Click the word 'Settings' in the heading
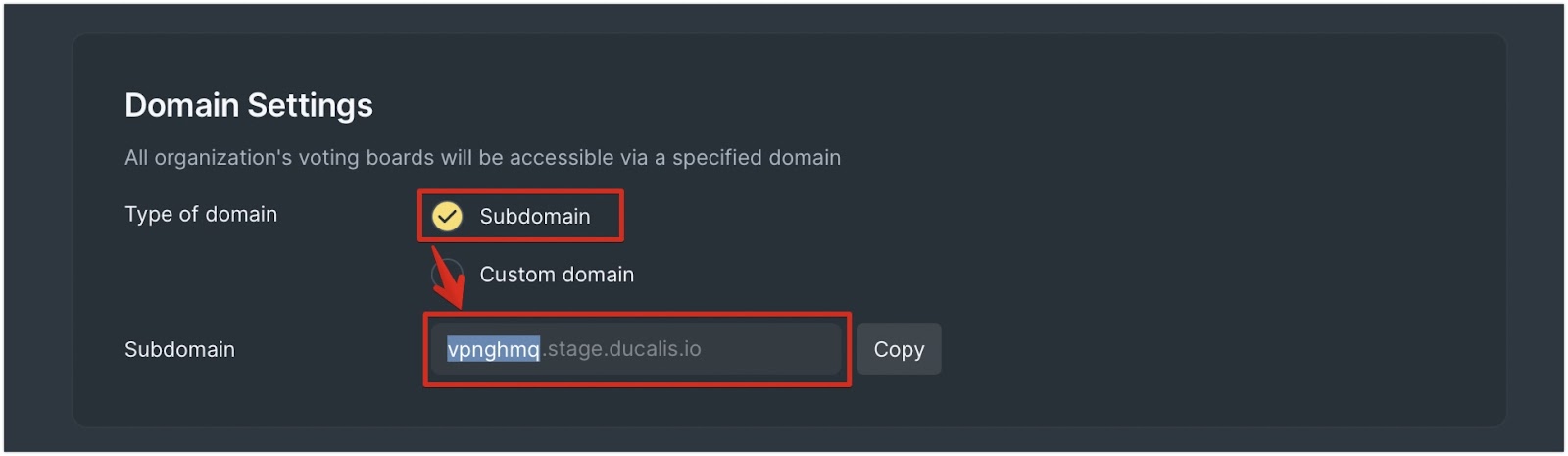 [x=310, y=105]
